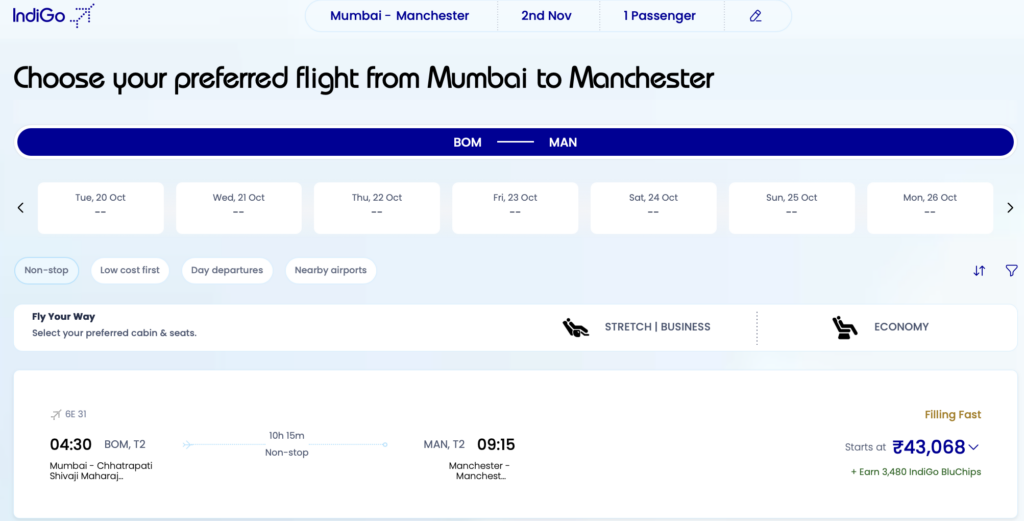Click the Mumbai - Manchester route button

(399, 16)
